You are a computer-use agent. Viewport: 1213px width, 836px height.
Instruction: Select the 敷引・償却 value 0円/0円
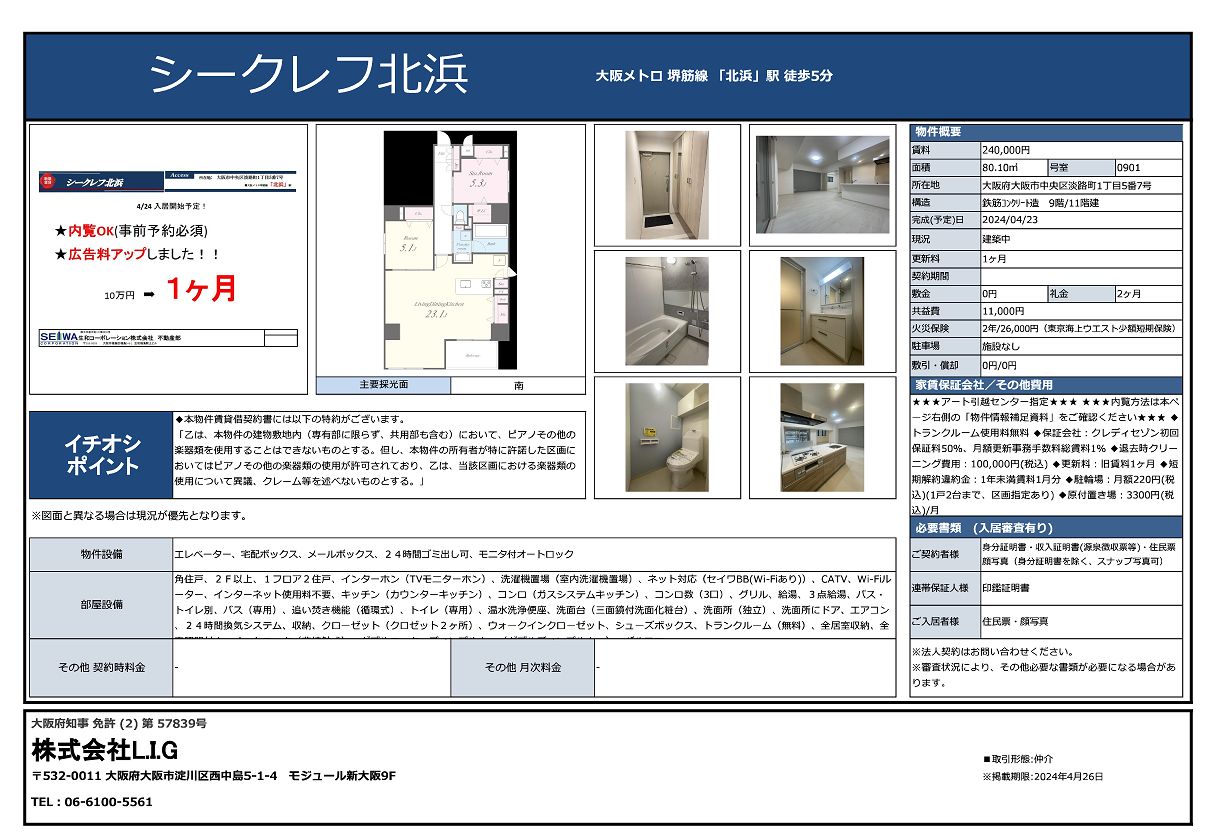[1000, 365]
